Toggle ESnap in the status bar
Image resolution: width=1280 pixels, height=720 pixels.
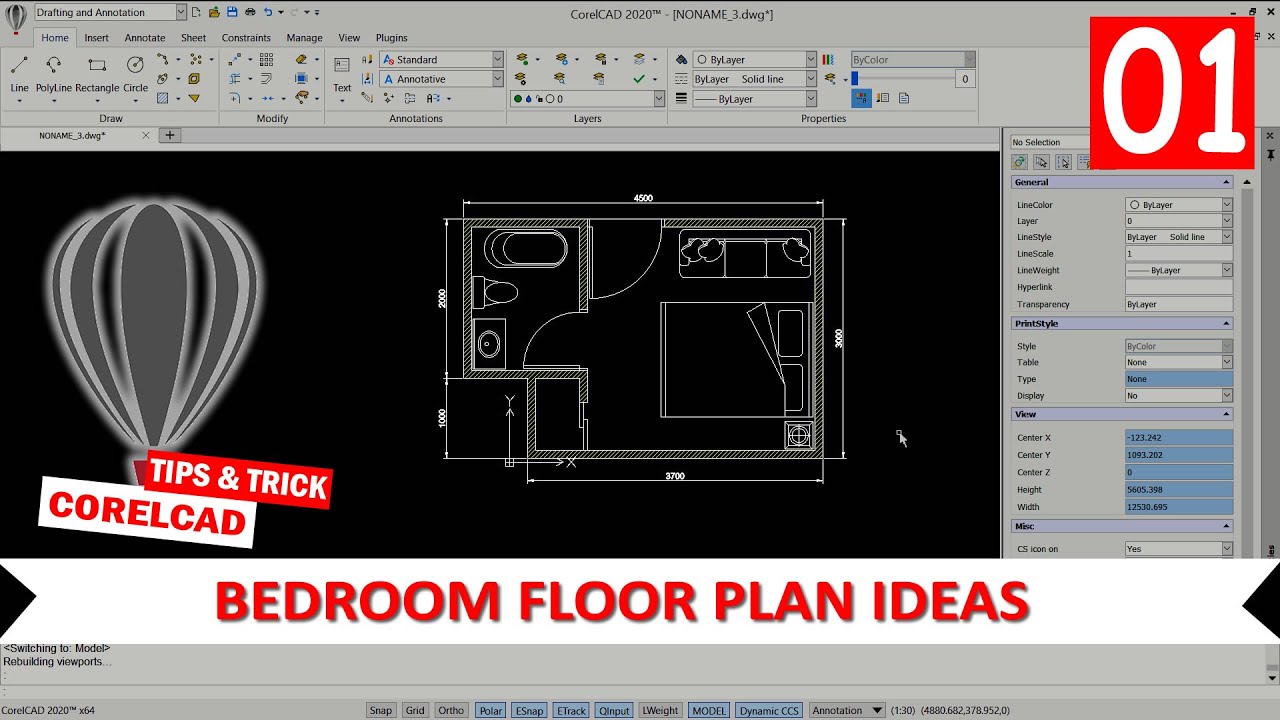528,710
